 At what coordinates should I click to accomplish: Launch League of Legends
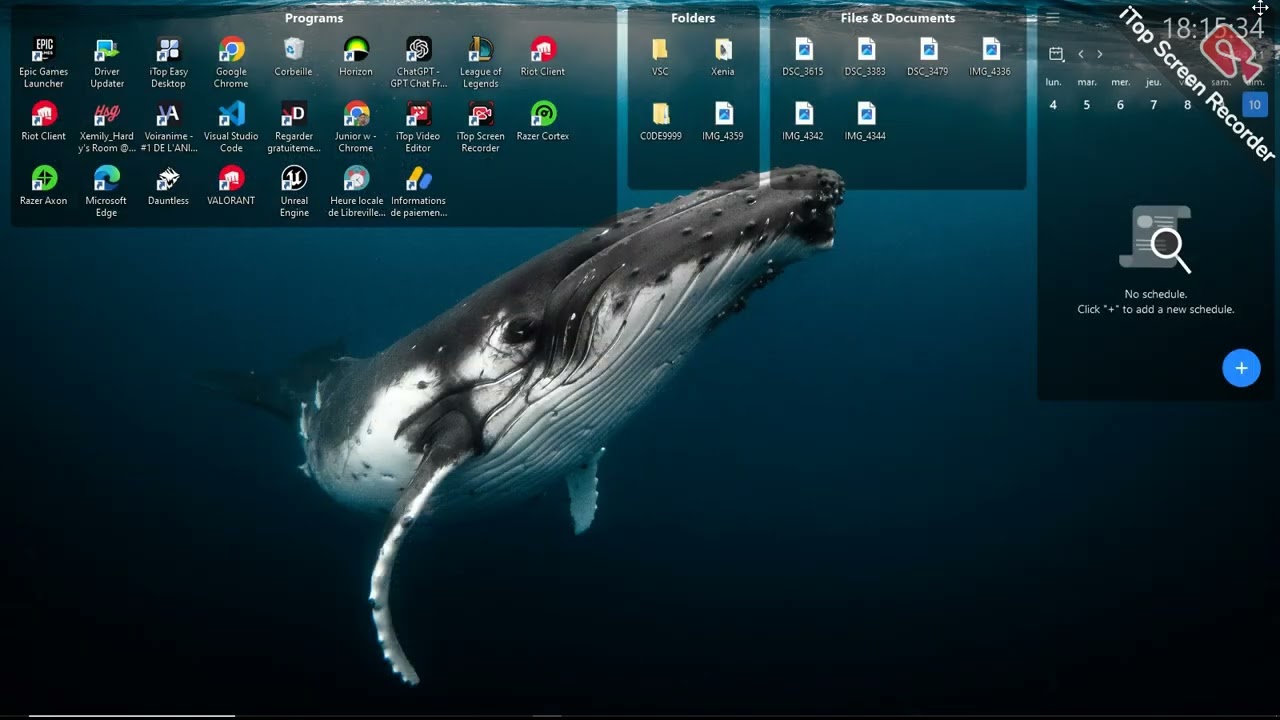click(480, 62)
